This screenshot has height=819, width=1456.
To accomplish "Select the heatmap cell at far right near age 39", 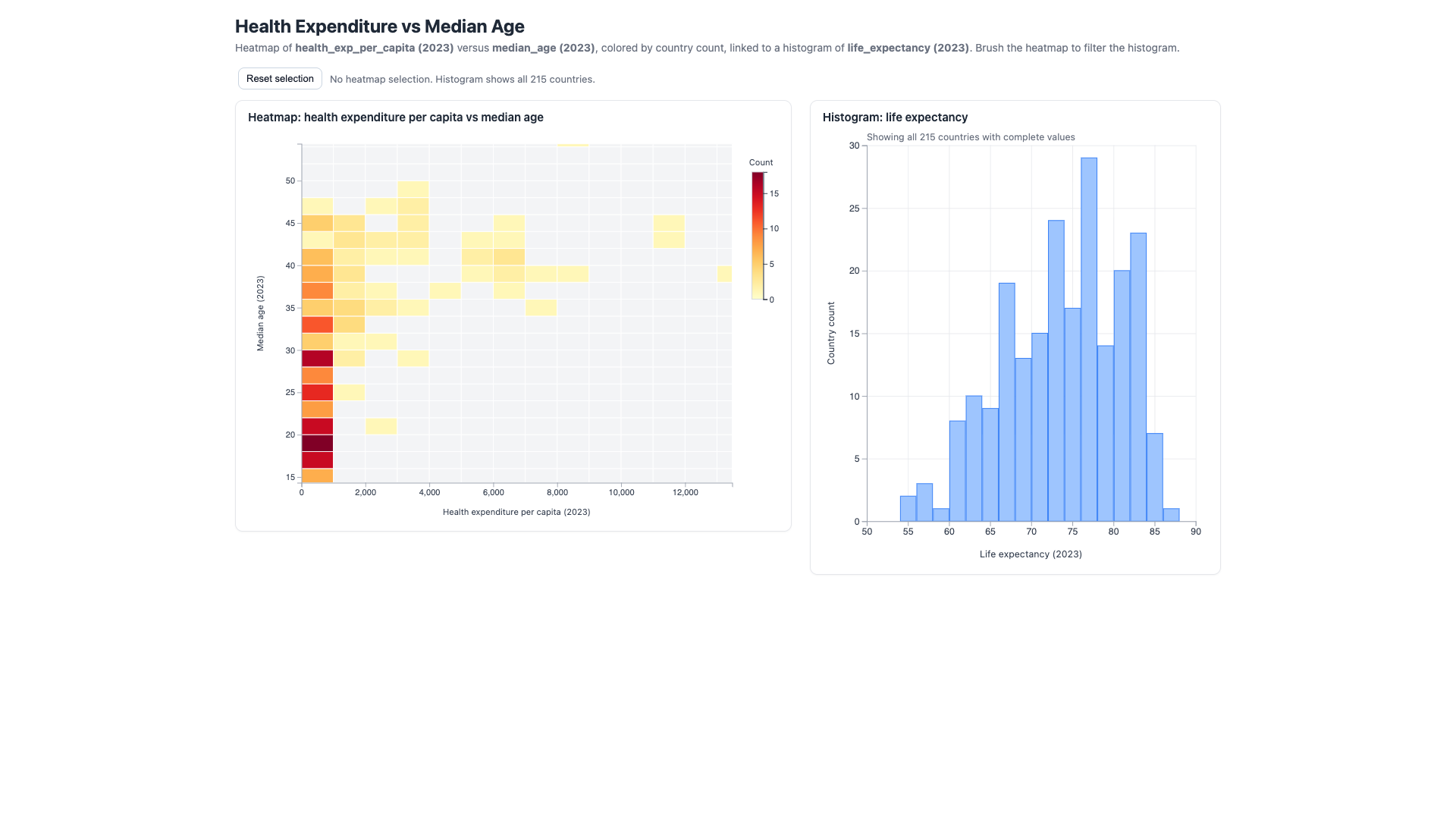I will point(724,274).
